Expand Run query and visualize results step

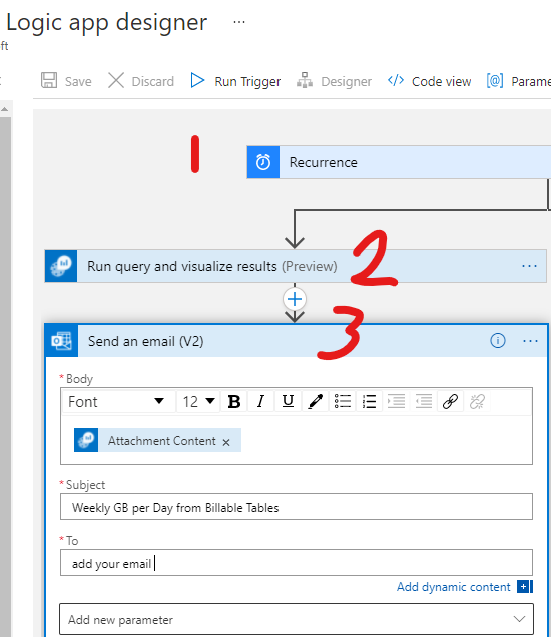tap(295, 266)
